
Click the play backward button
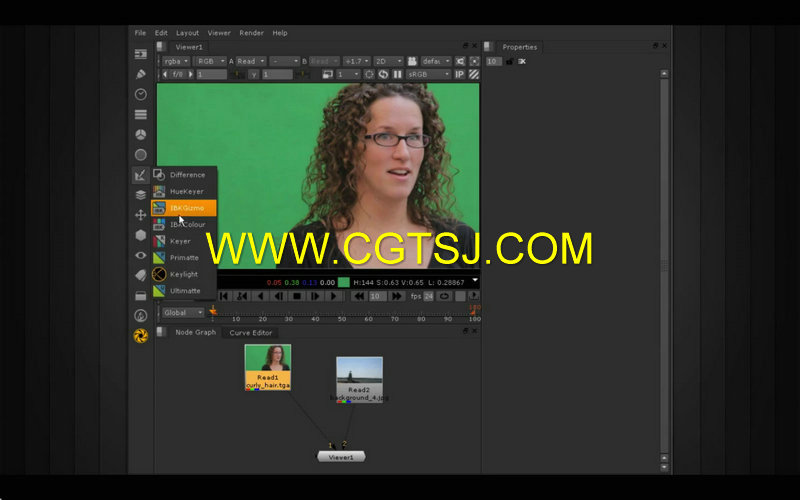[x=261, y=296]
